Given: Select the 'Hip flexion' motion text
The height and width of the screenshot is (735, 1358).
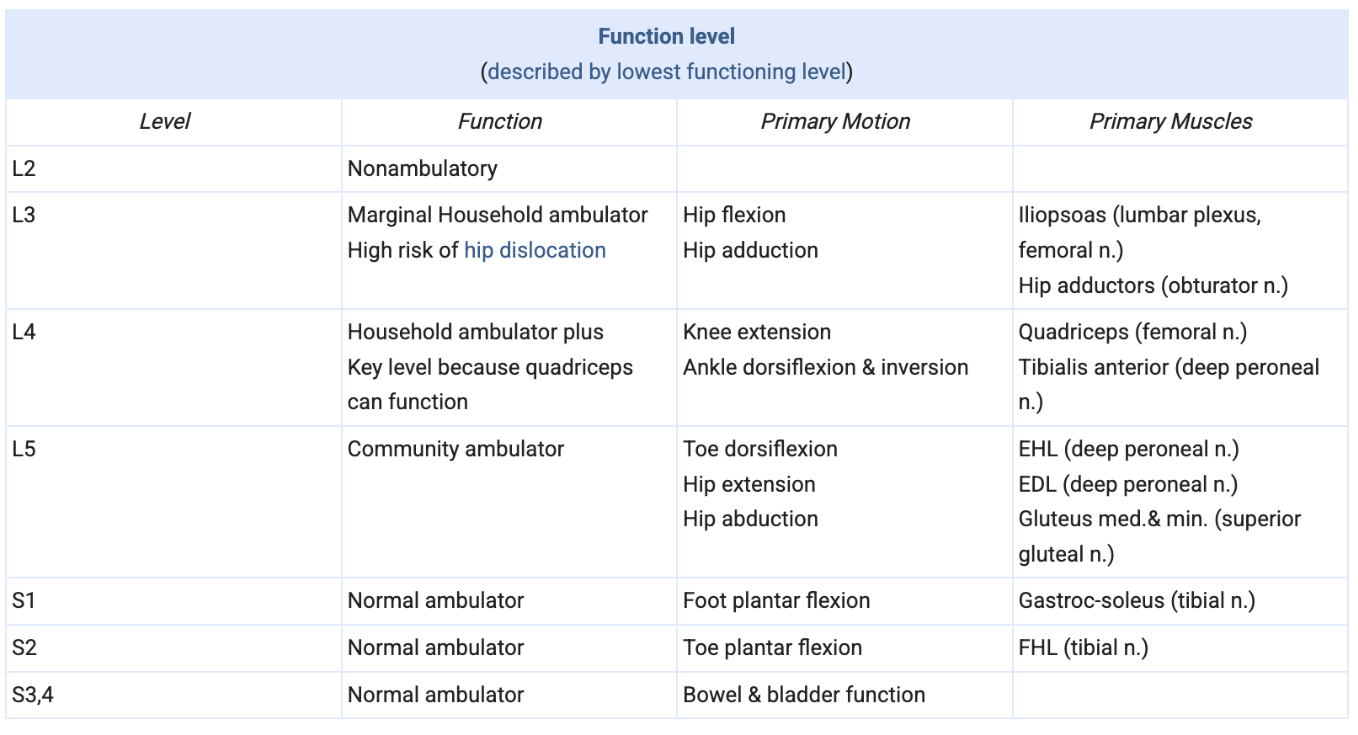Looking at the screenshot, I should [734, 215].
